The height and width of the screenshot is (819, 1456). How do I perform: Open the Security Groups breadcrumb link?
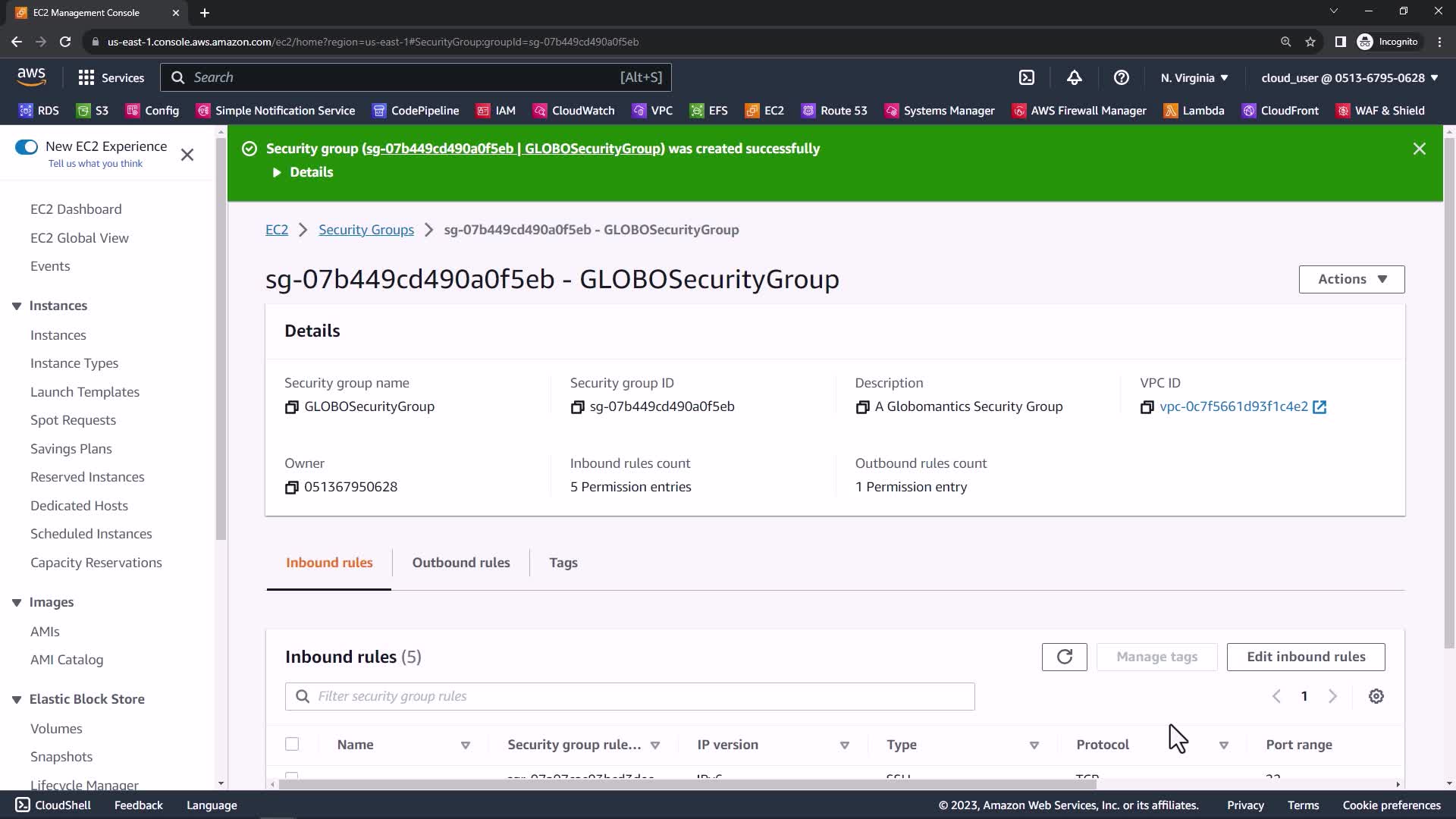[366, 230]
